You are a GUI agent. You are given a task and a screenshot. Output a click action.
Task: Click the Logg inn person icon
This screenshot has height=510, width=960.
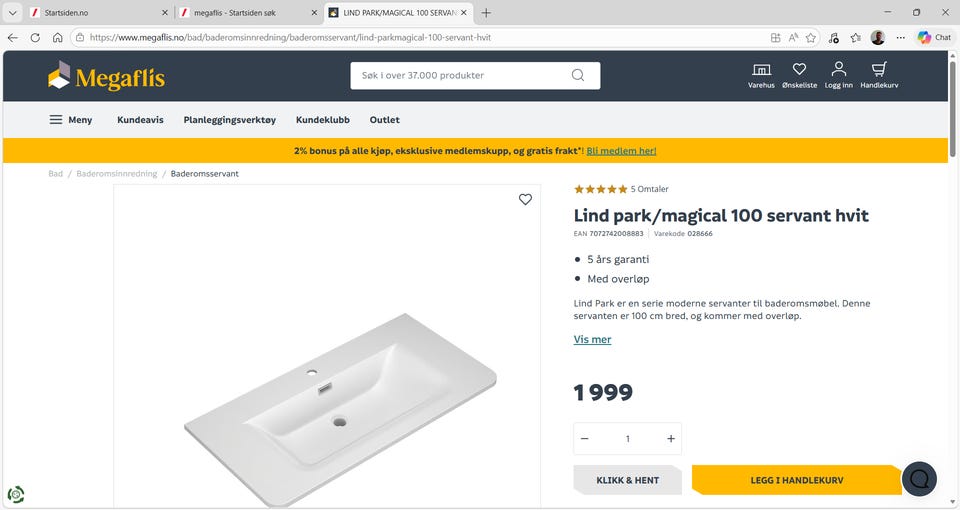pyautogui.click(x=839, y=70)
